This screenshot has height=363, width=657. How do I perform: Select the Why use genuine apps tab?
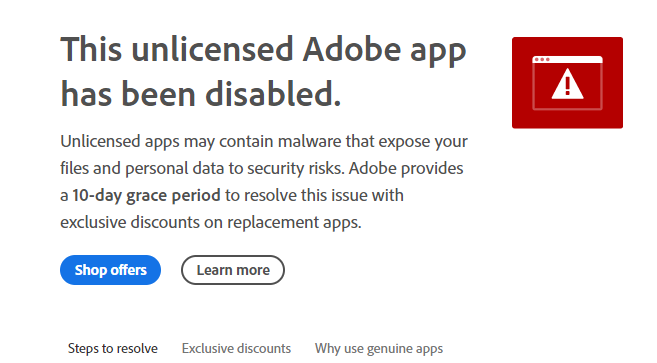coord(379,348)
